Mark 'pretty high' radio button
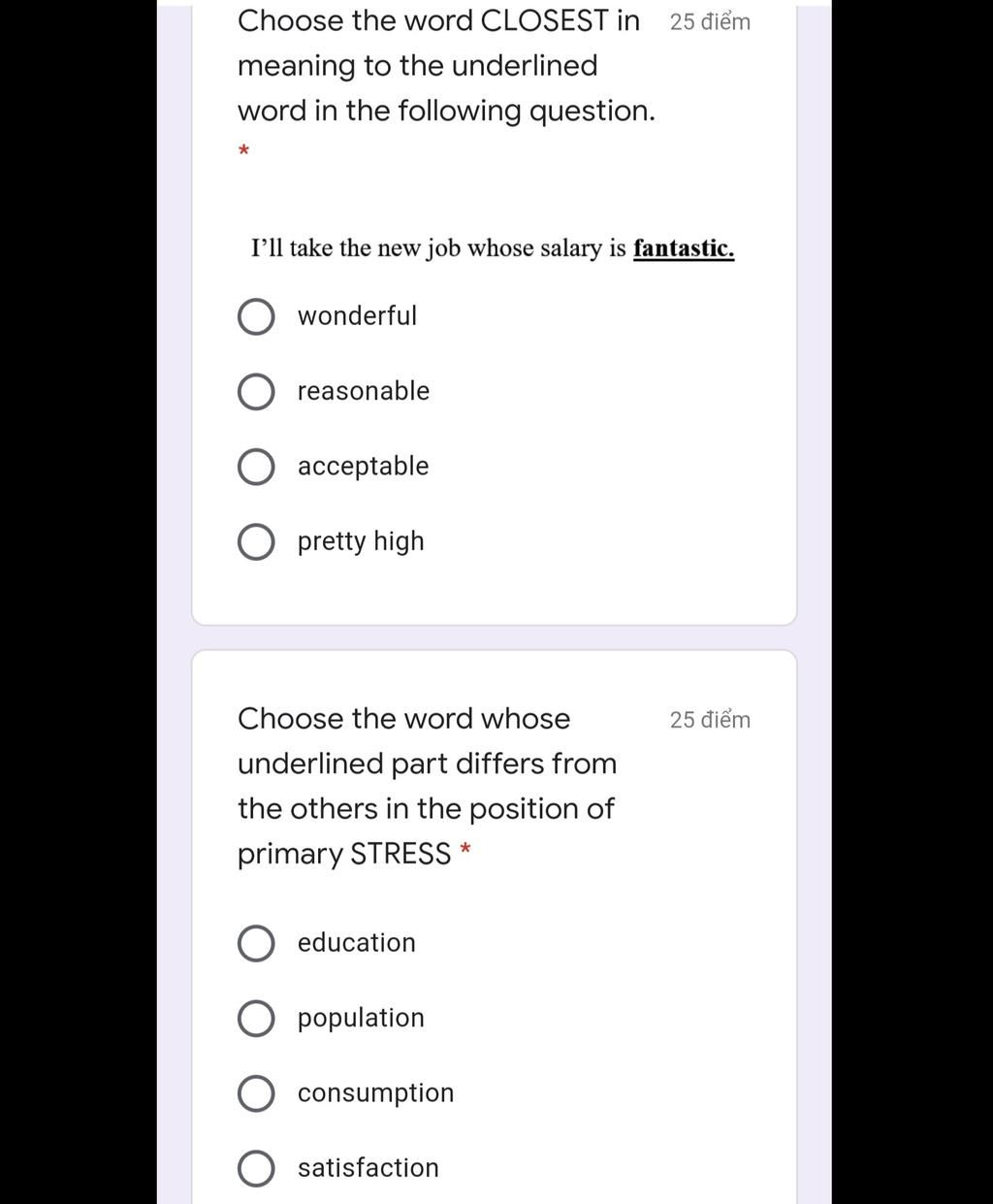 (255, 542)
